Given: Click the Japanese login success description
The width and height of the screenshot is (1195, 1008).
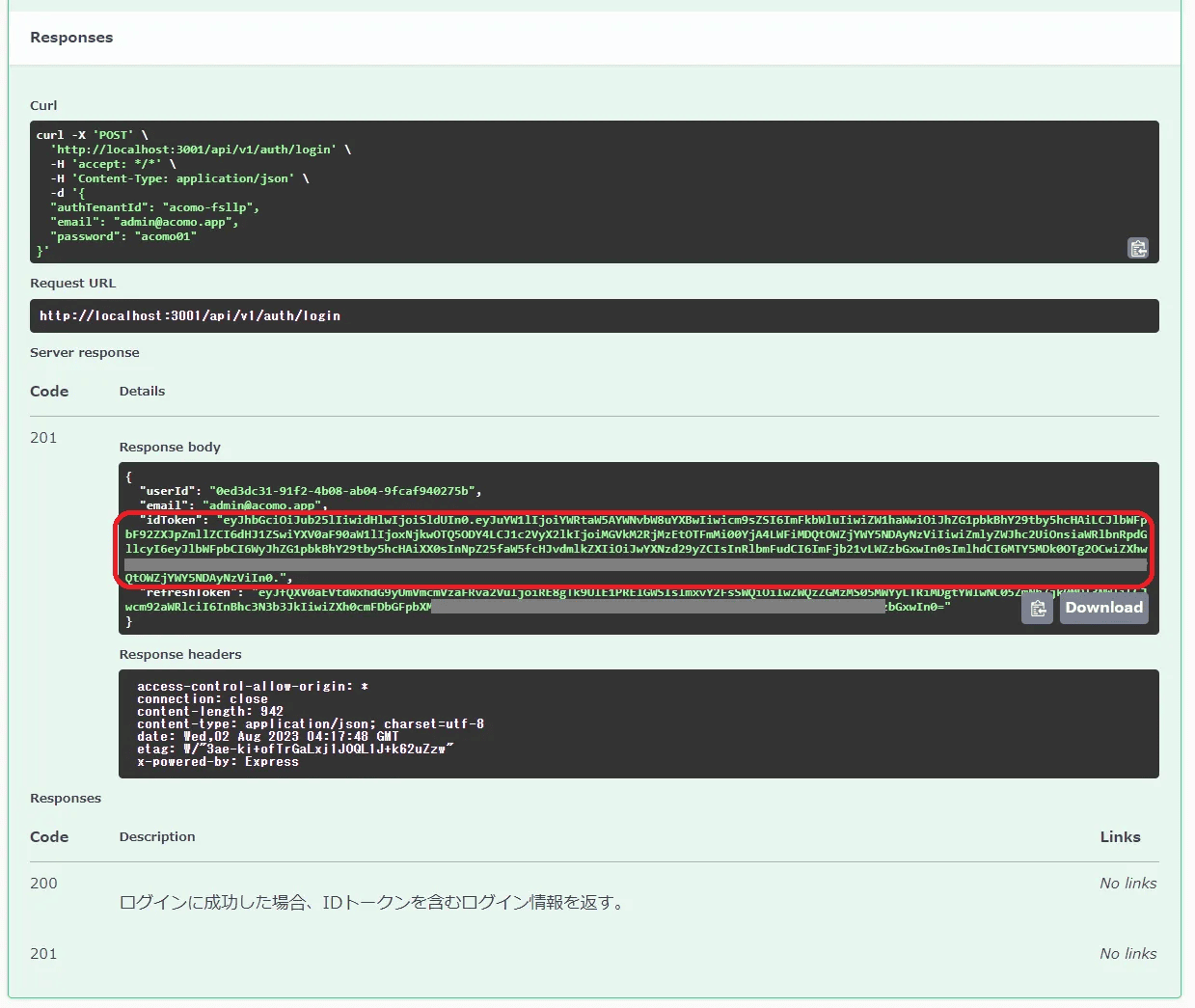Looking at the screenshot, I should pyautogui.click(x=373, y=903).
